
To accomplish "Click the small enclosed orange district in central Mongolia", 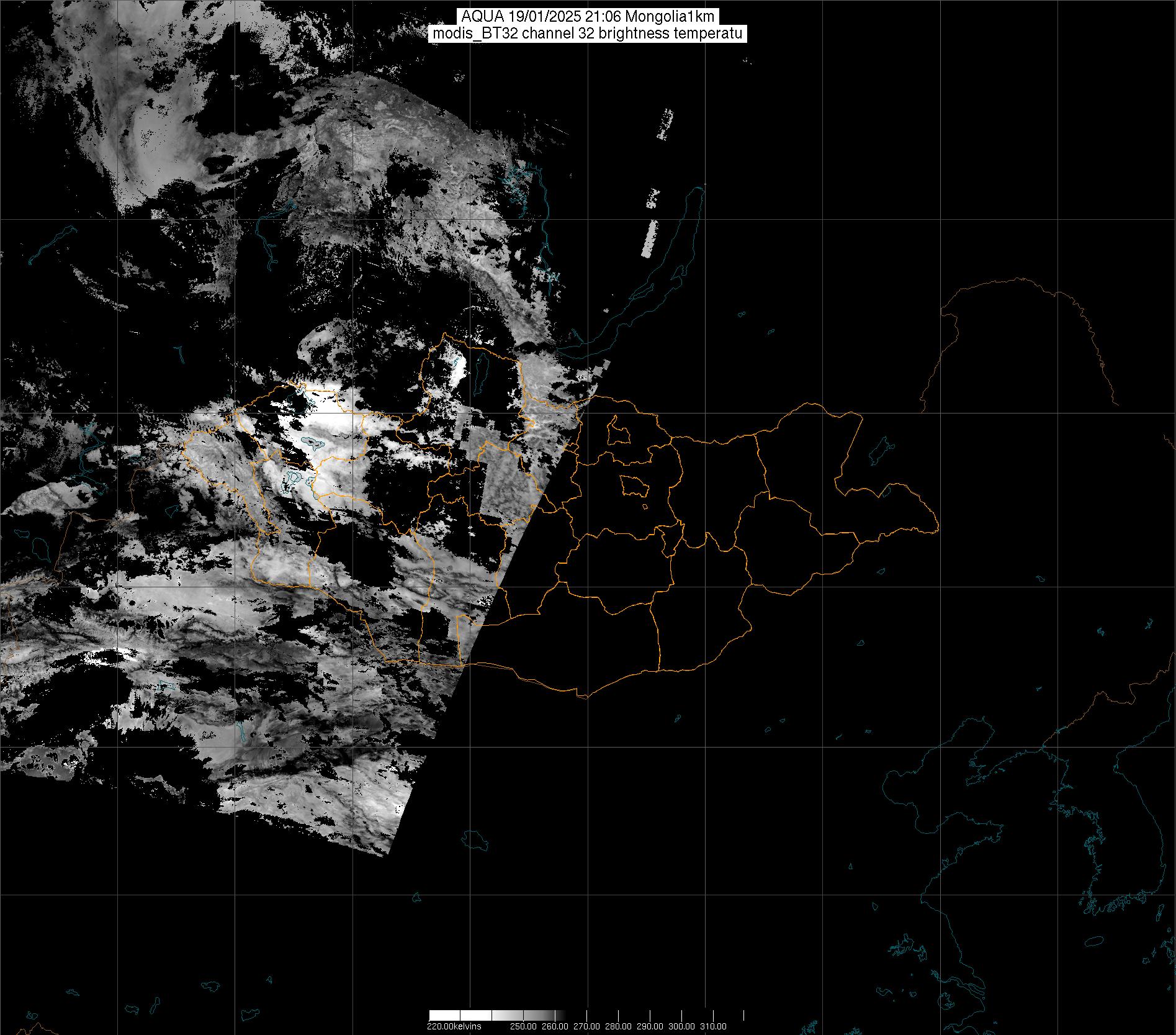I will click(x=634, y=486).
